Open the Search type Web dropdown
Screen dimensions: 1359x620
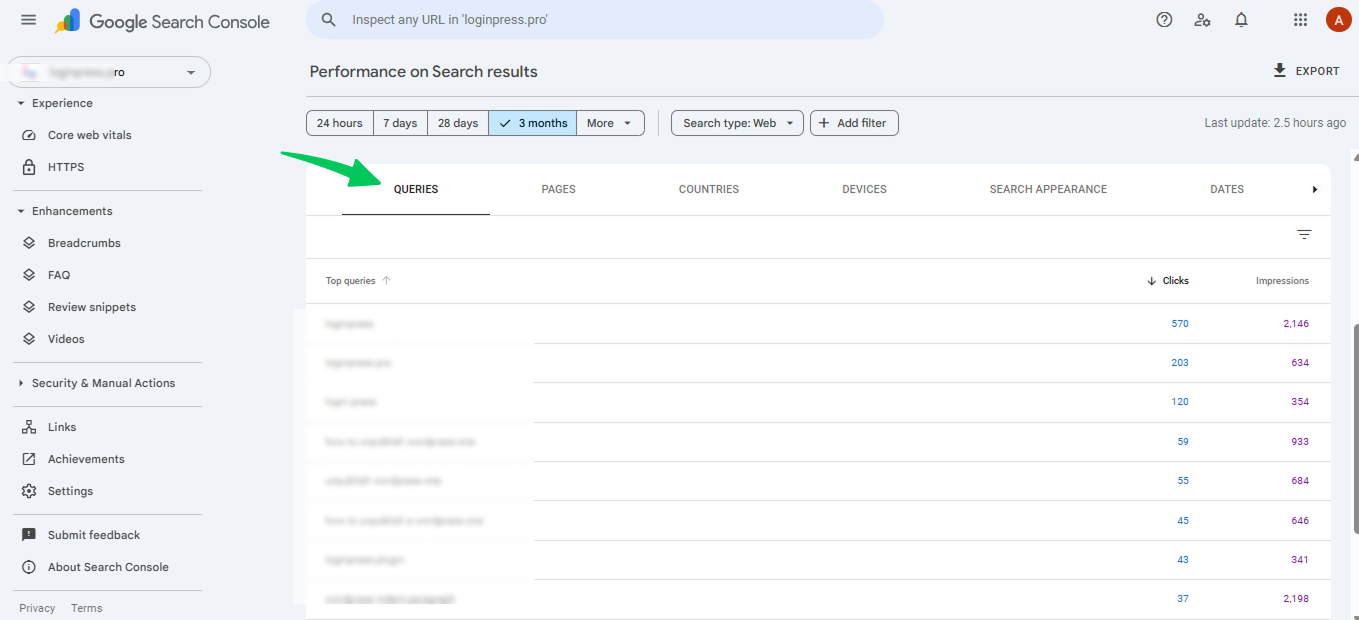pos(737,122)
